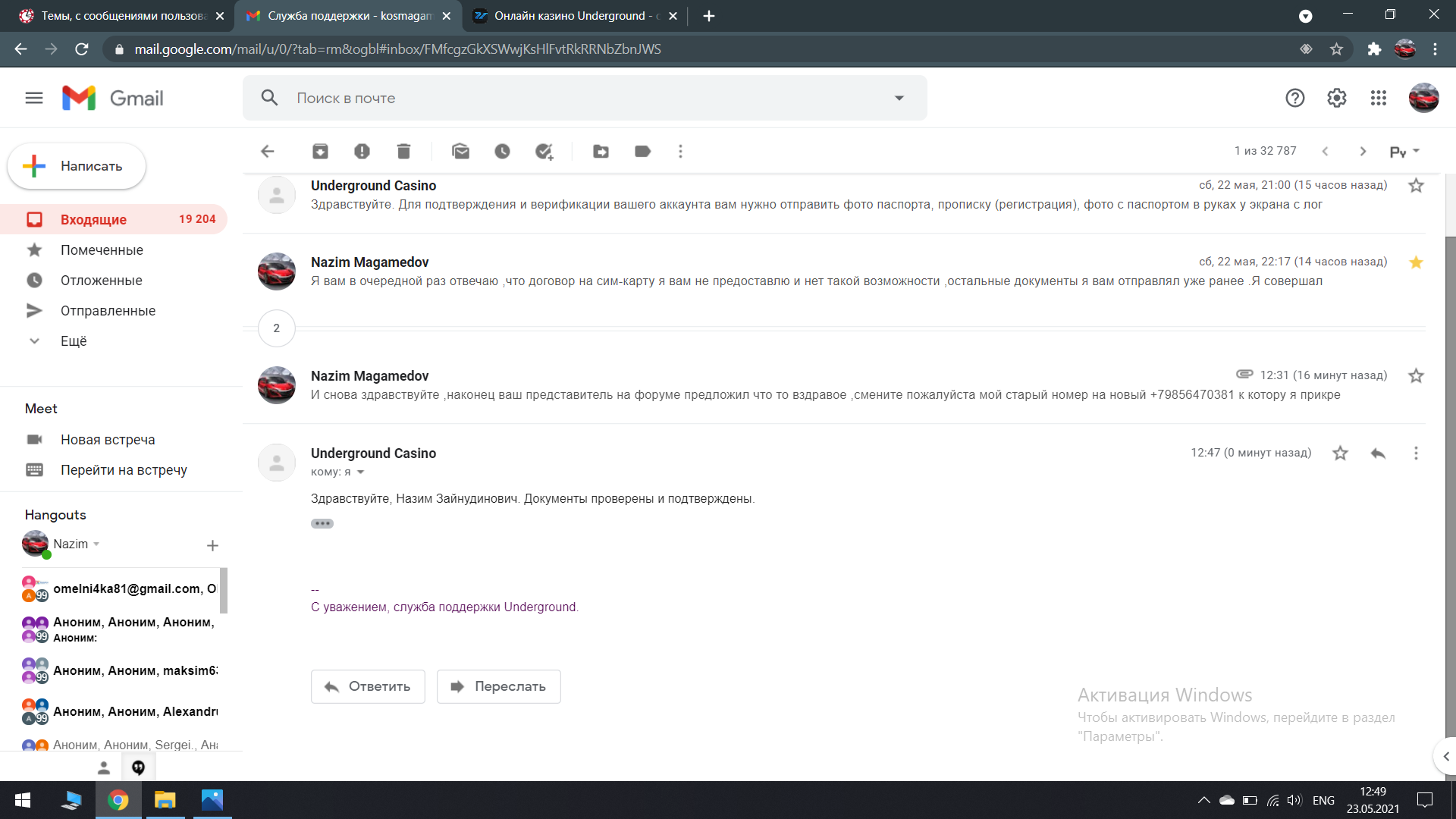The image size is (1456, 819).
Task: Reply using arrow icon on 12:47 message
Action: [x=1378, y=453]
